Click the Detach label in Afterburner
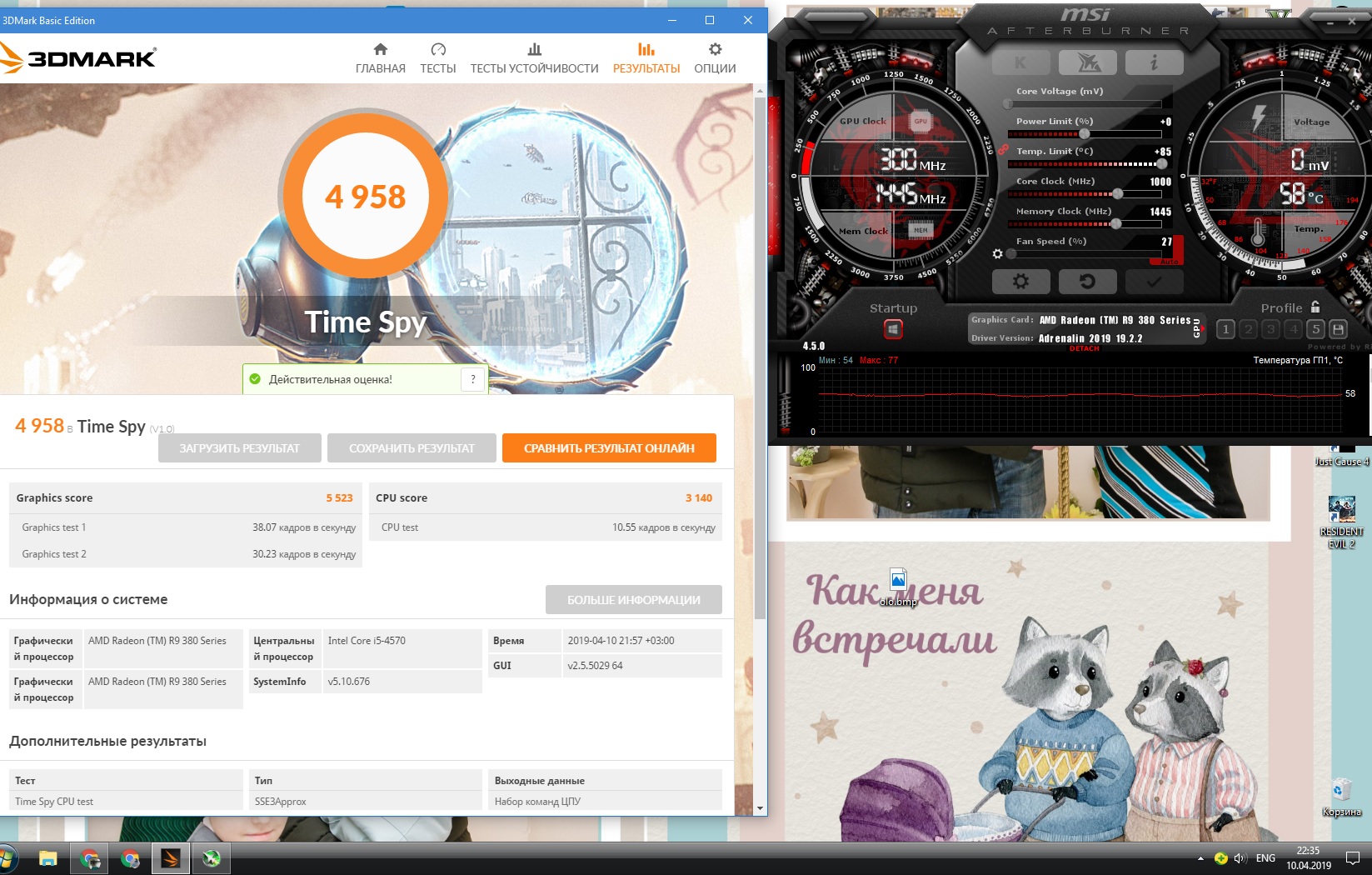 point(1084,348)
